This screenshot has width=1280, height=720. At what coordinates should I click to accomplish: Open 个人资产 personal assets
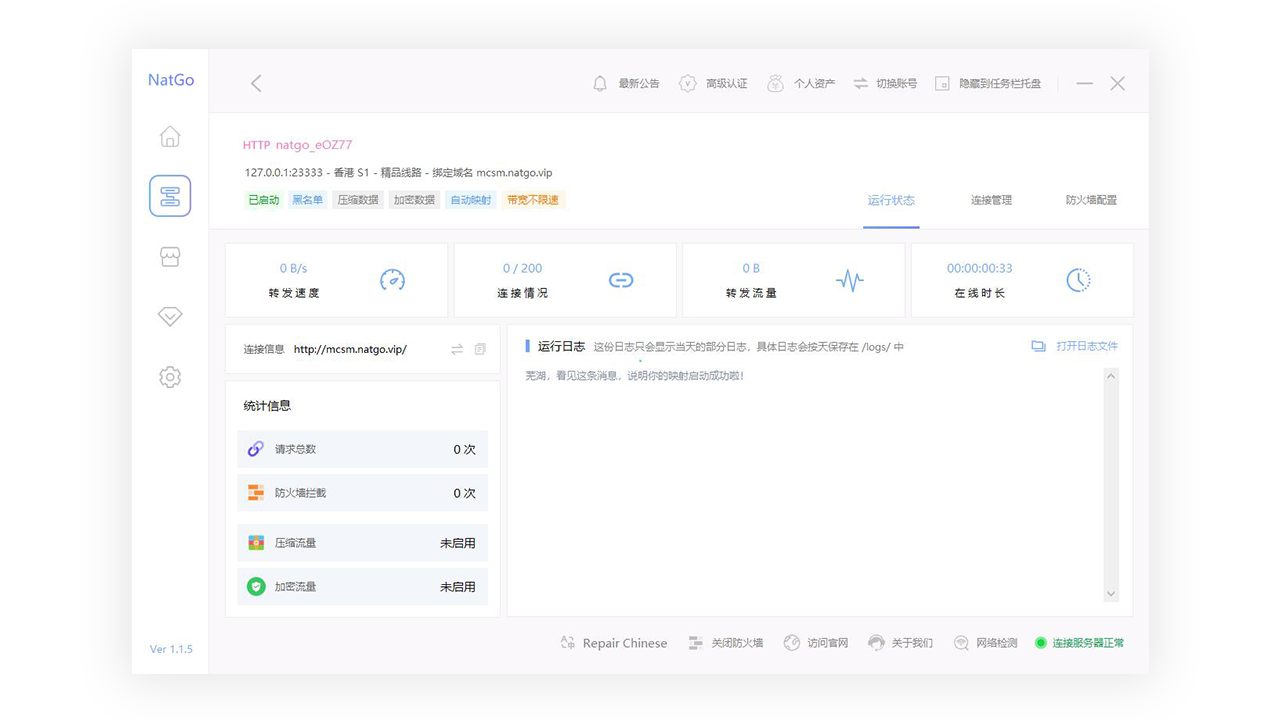click(x=802, y=84)
